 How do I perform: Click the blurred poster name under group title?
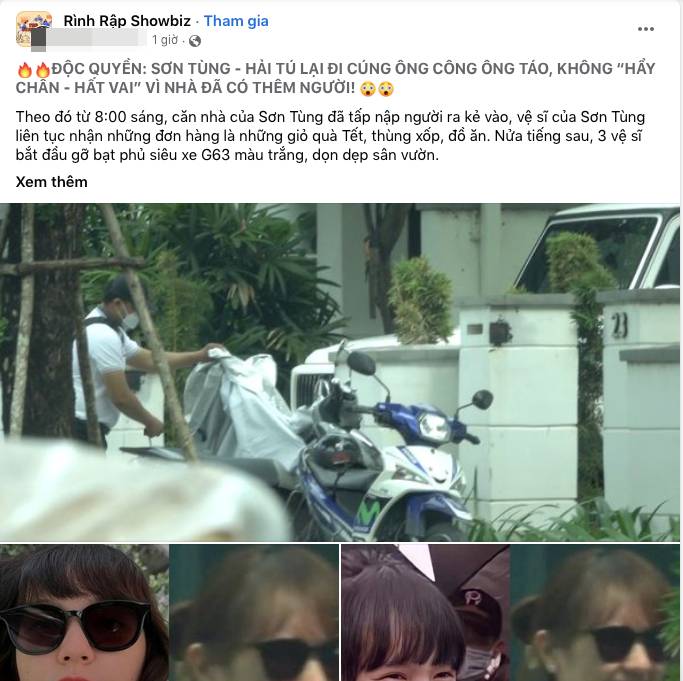point(89,38)
